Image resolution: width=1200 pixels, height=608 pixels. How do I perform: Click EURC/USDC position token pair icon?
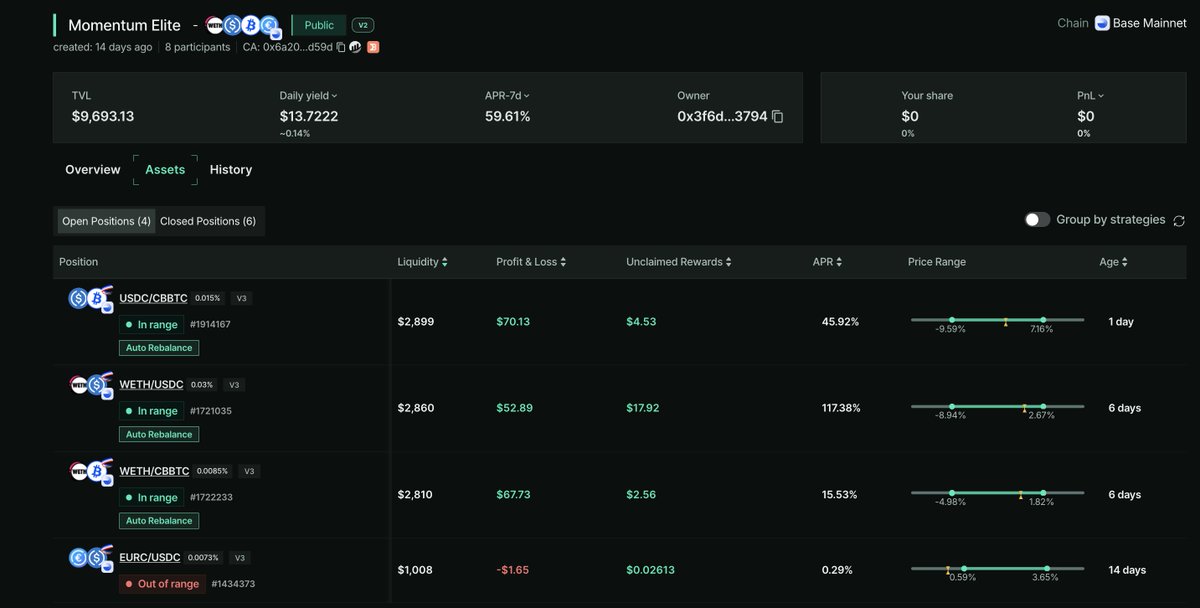89,558
